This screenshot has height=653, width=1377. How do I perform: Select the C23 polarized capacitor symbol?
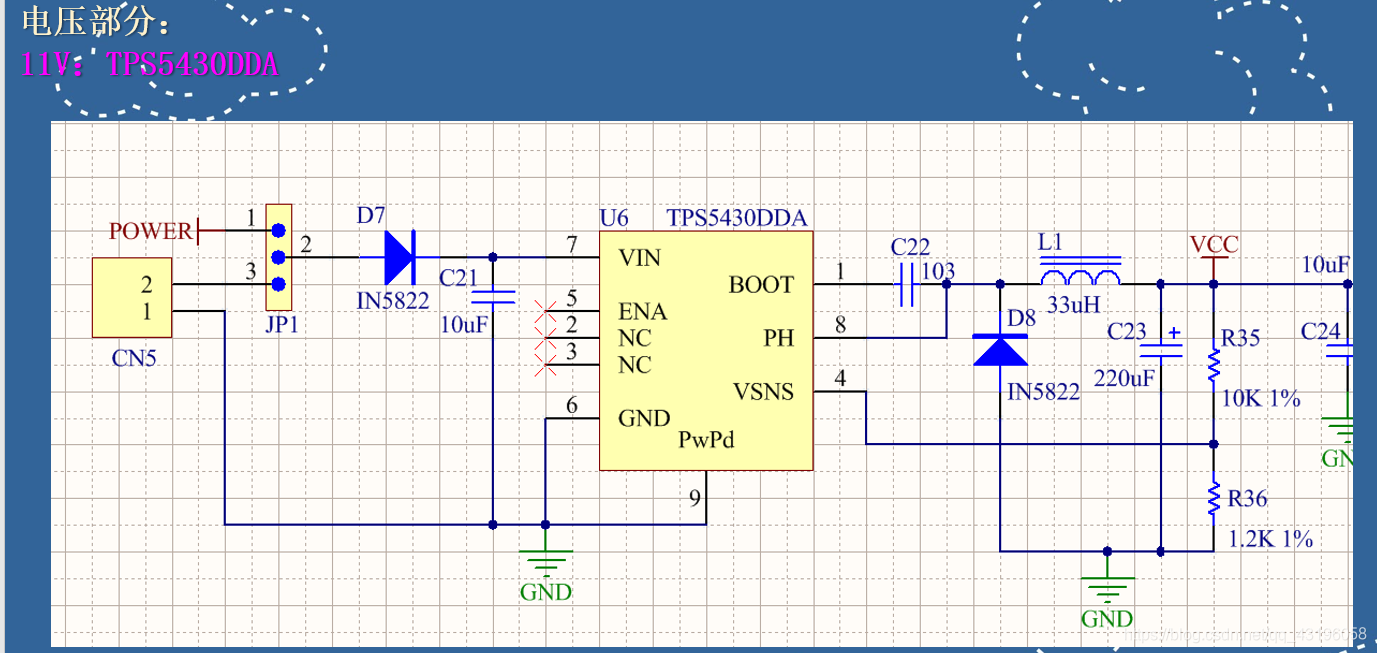click(1161, 345)
